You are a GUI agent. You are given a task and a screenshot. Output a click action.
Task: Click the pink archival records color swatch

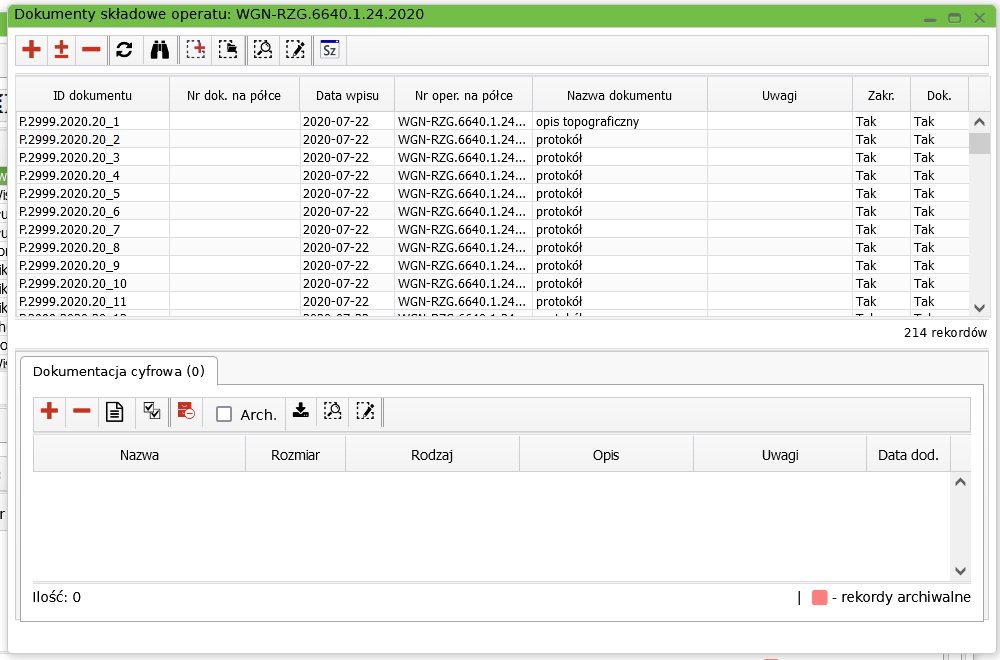point(820,598)
